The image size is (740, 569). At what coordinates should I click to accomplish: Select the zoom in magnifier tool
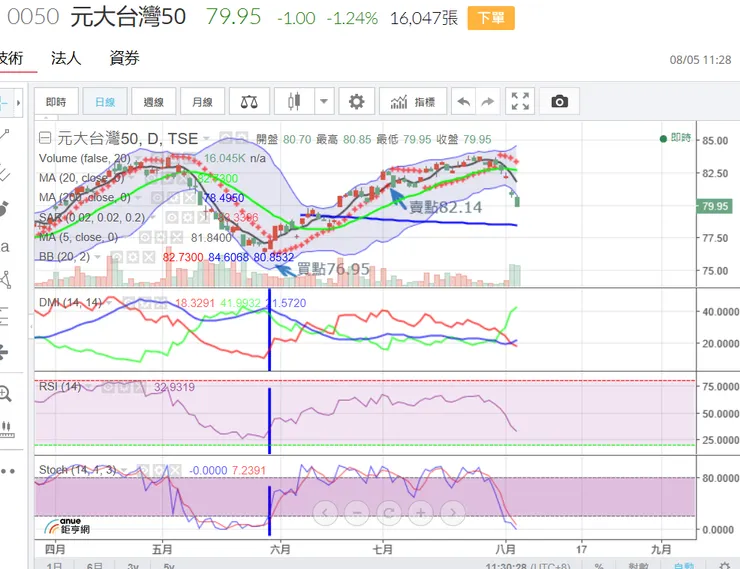tap(5, 393)
